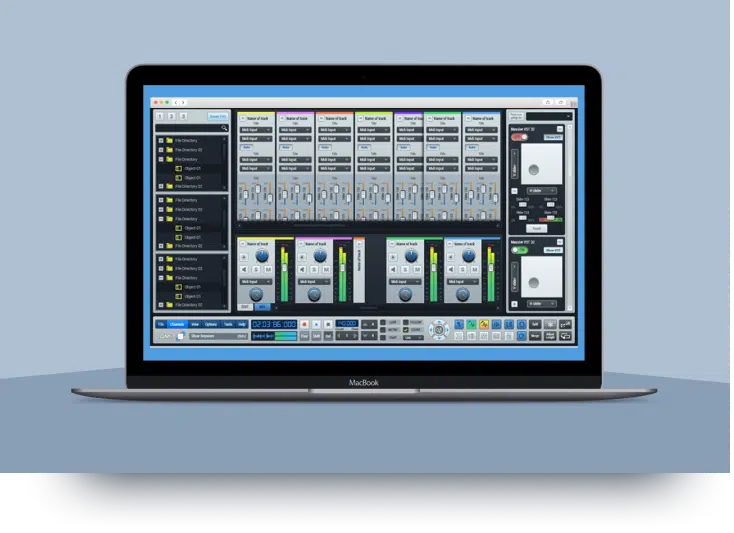The width and height of the screenshot is (734, 533).
Task: Click the S solo button on first lower track
Action: [x=256, y=269]
